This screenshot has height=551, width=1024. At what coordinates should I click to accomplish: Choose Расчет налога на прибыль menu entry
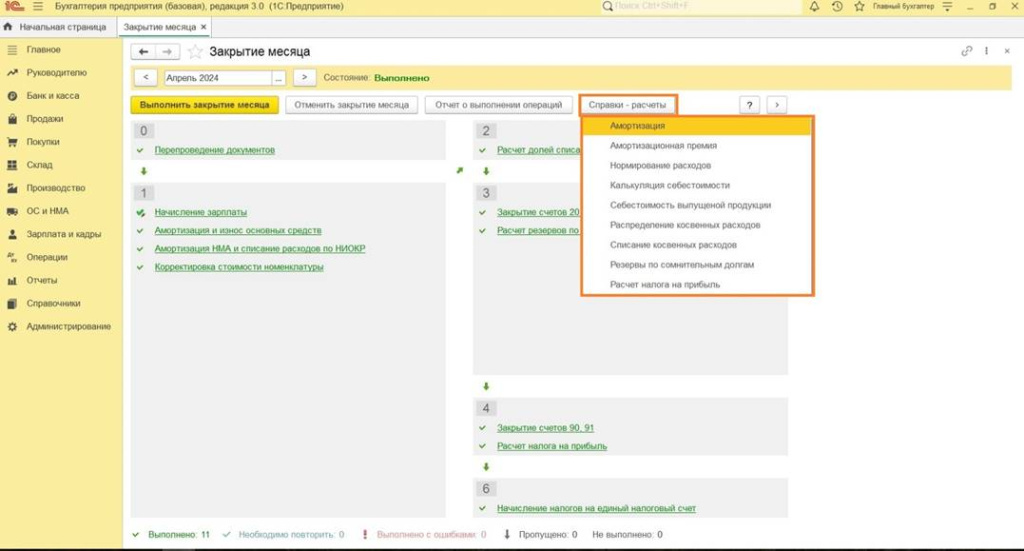664,285
